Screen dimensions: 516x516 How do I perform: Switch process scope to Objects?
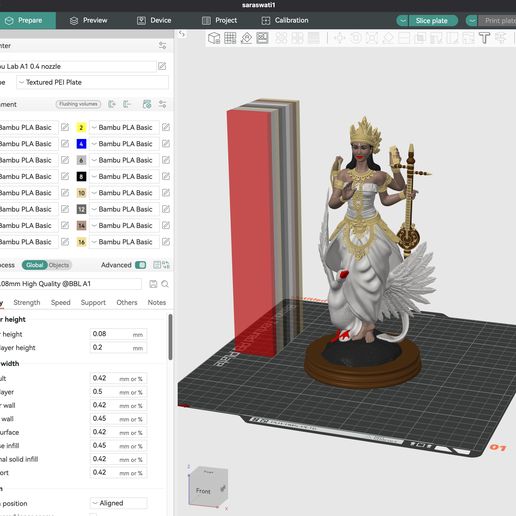(59, 265)
